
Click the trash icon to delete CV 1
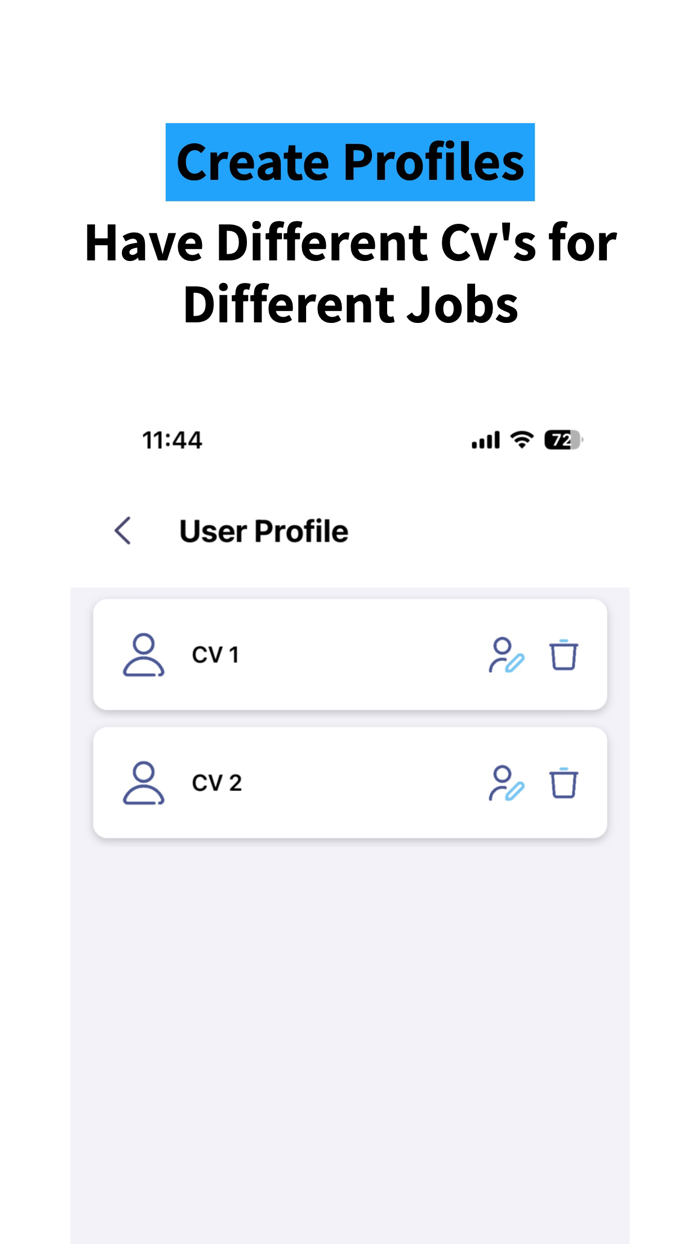[x=563, y=654]
